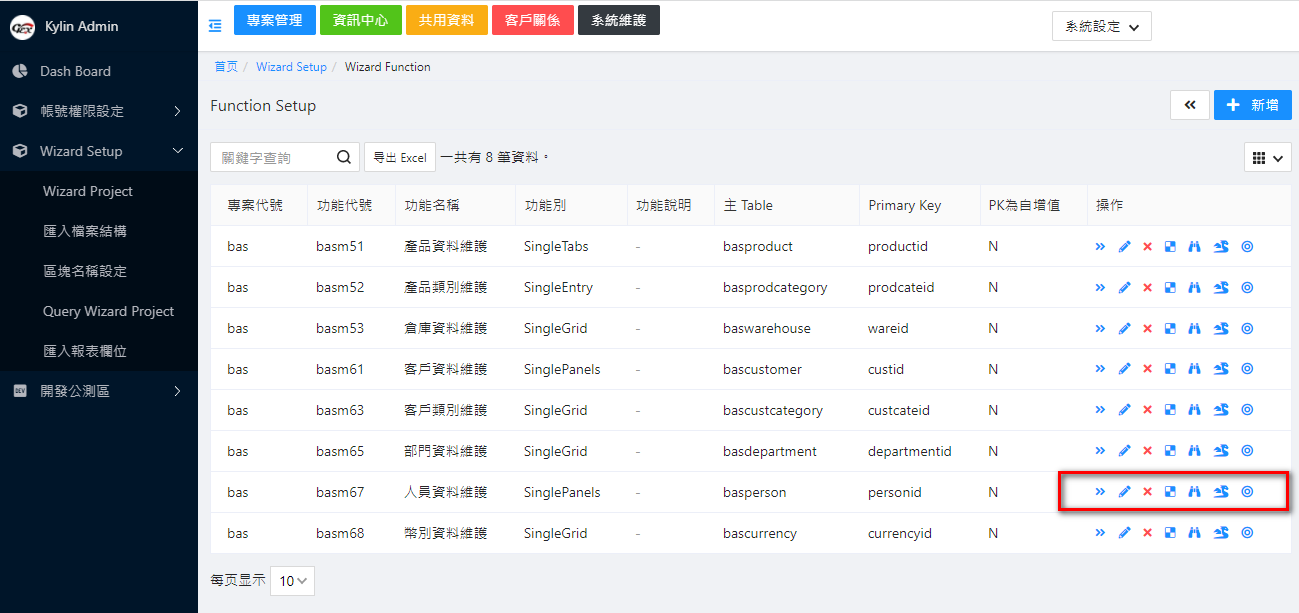Expand the 開發公測區 sidebar menu

tap(98, 391)
